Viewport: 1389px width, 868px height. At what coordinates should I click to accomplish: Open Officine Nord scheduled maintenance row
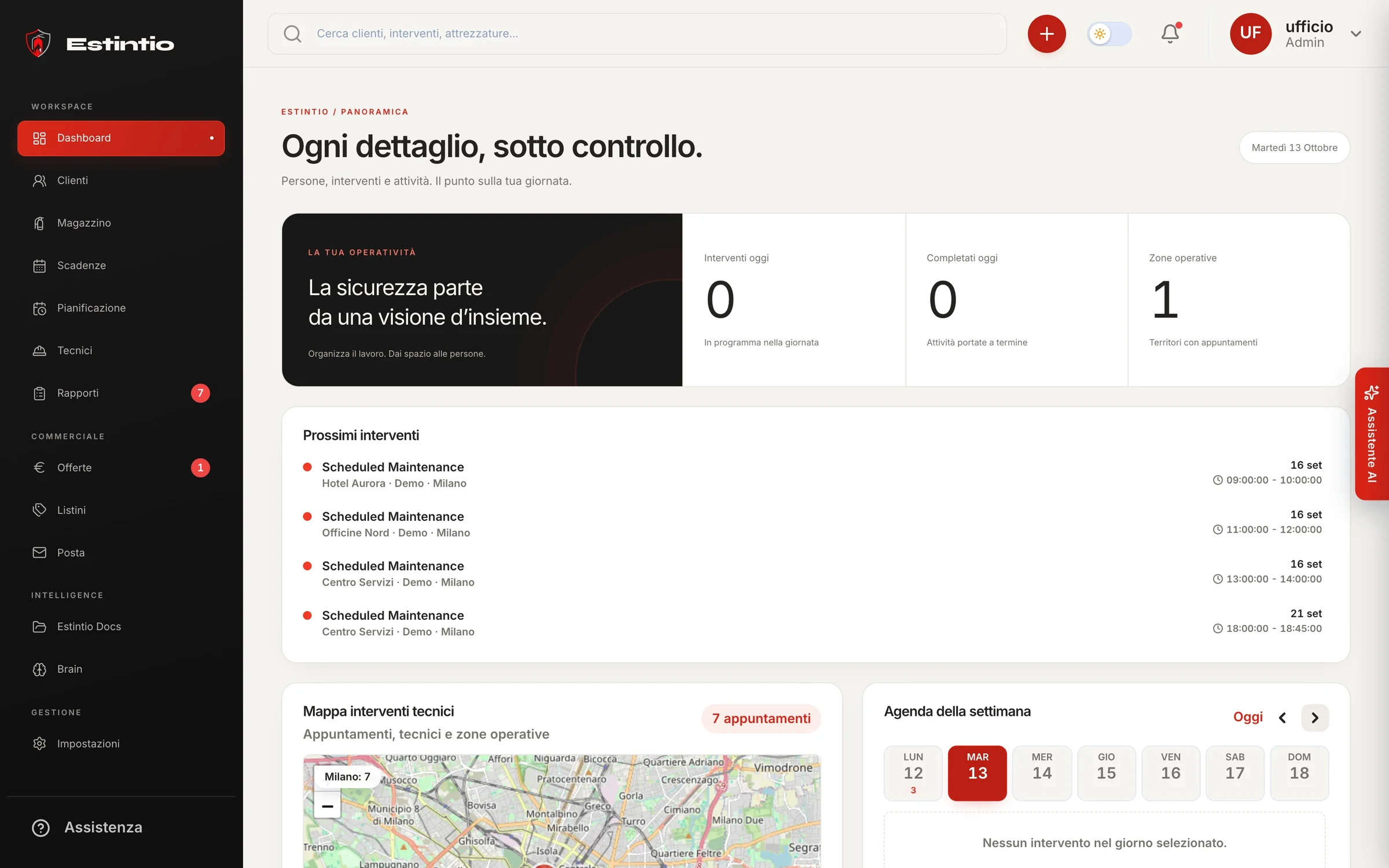pos(812,524)
